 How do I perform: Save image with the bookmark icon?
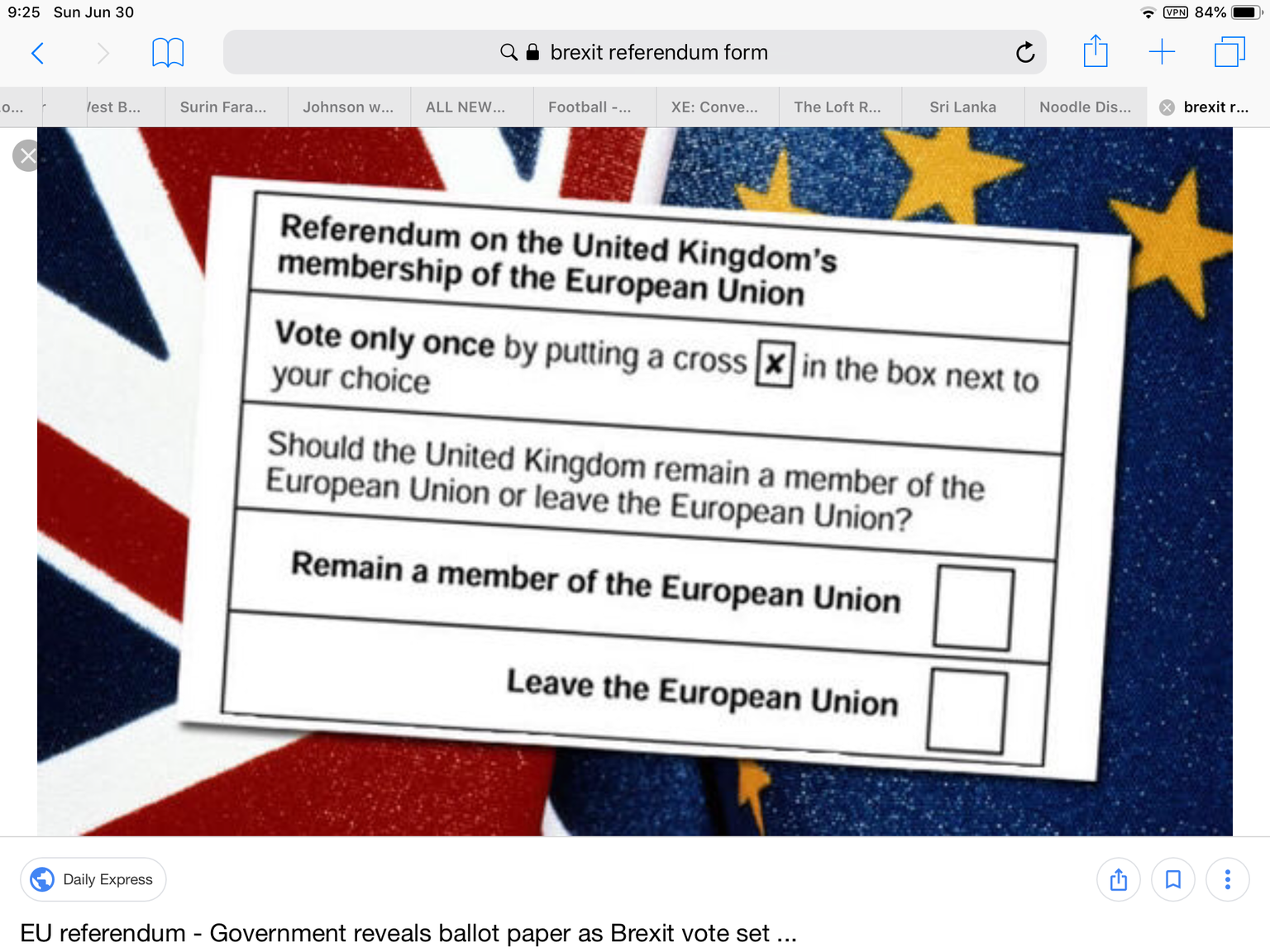[1173, 879]
